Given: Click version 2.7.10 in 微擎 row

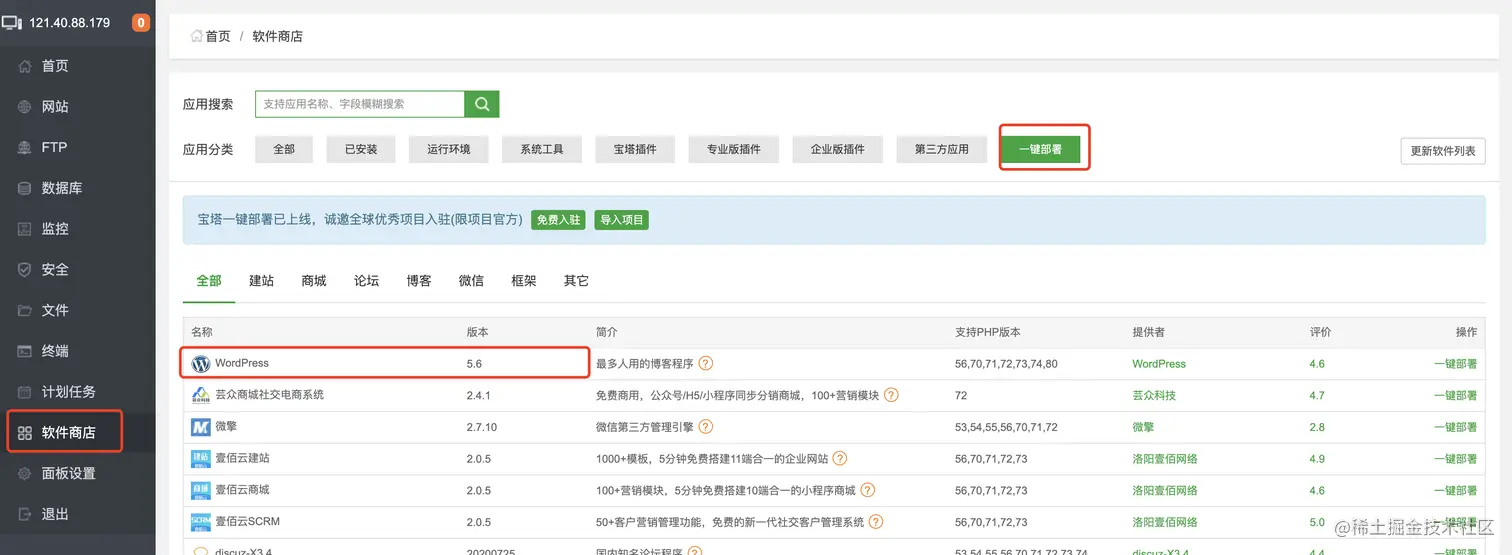Looking at the screenshot, I should (482, 427).
